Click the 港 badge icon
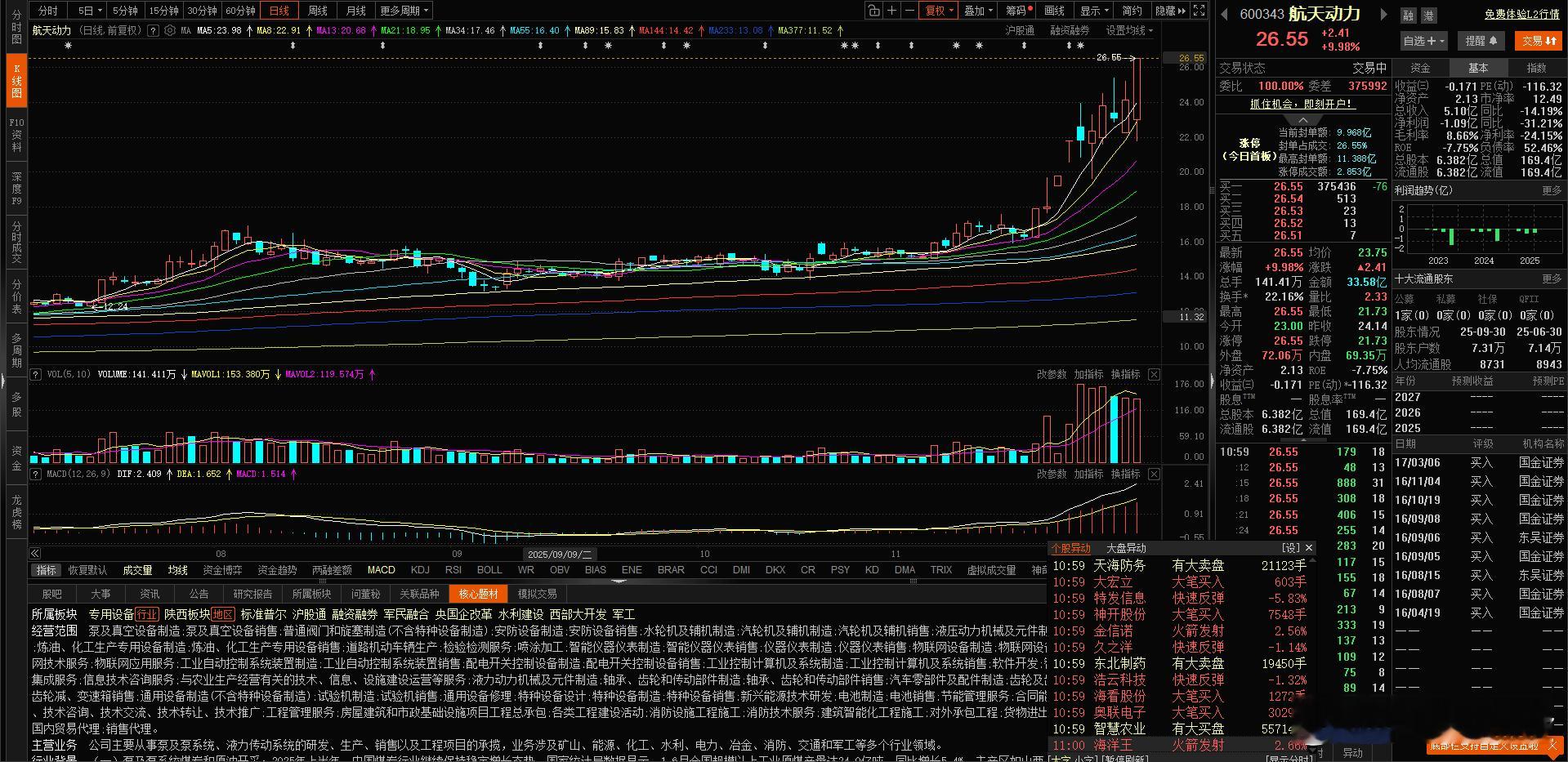Viewport: 1568px width, 762px height. click(x=1428, y=16)
